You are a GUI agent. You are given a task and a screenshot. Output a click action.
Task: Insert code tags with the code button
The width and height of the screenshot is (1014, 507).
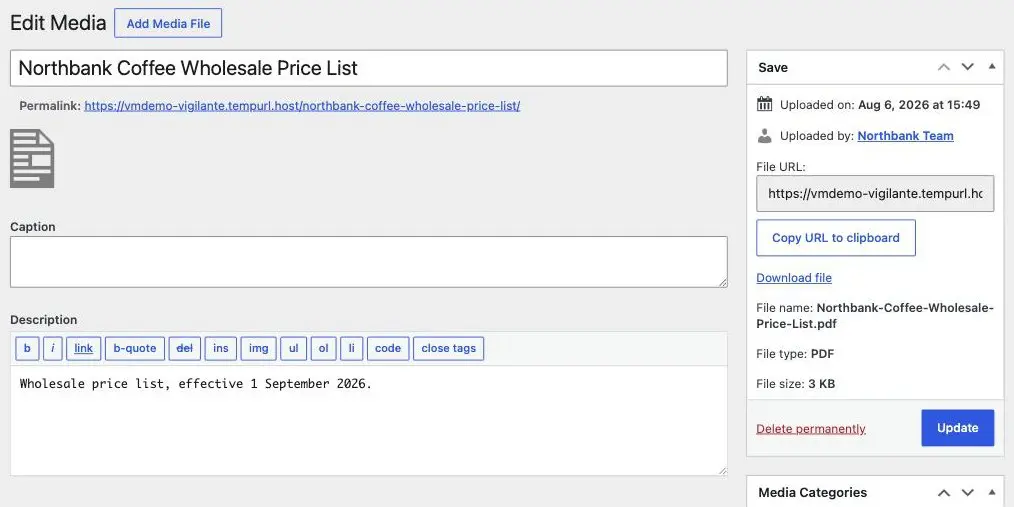tap(388, 349)
